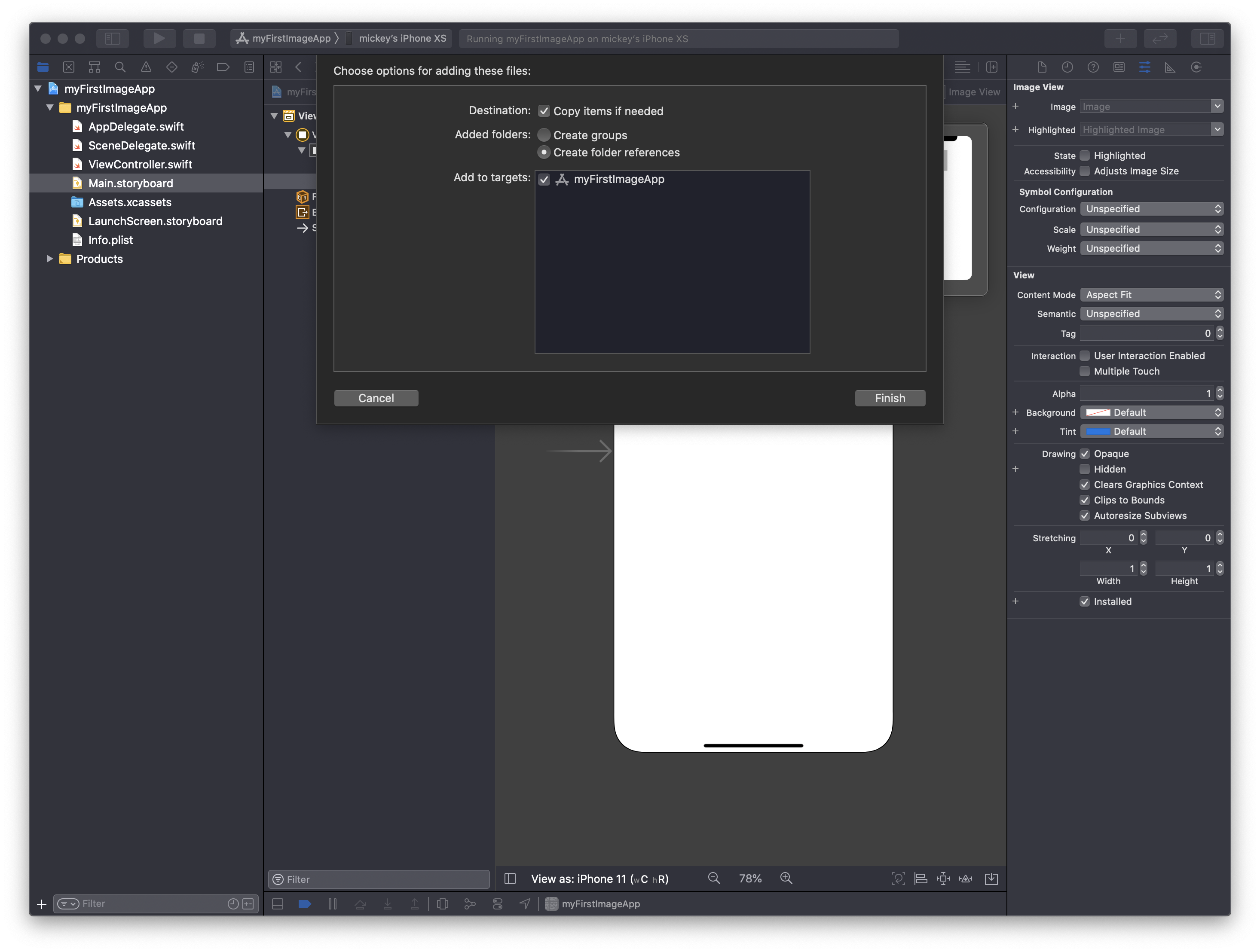The width and height of the screenshot is (1260, 952).
Task: Click the Stop button in toolbar
Action: tap(199, 38)
